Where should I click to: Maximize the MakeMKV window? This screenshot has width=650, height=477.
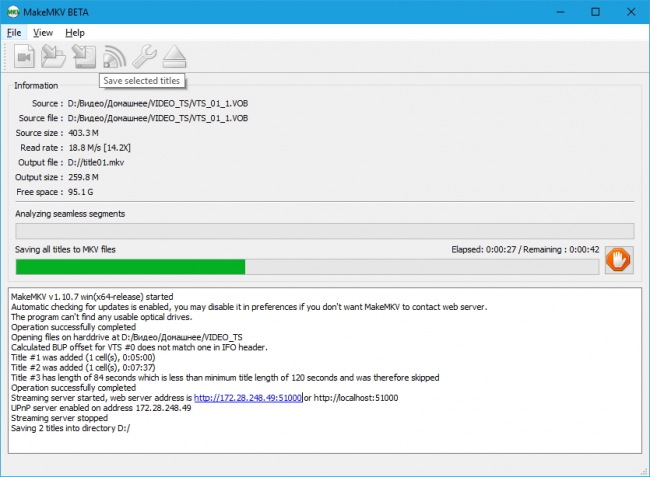click(595, 12)
